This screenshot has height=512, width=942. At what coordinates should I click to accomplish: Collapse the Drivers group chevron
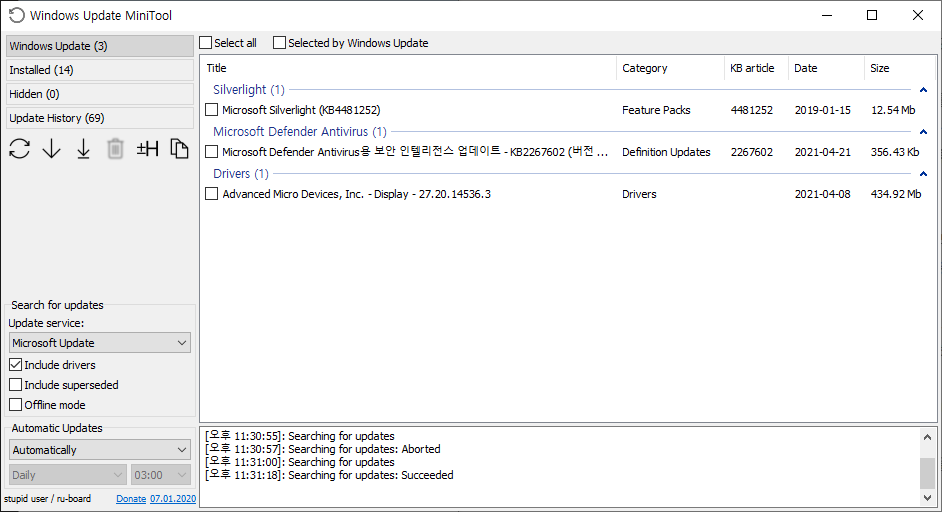923,174
